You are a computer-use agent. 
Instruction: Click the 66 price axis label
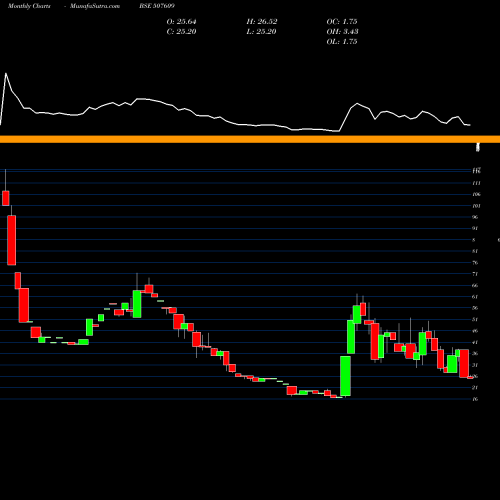coord(475,285)
